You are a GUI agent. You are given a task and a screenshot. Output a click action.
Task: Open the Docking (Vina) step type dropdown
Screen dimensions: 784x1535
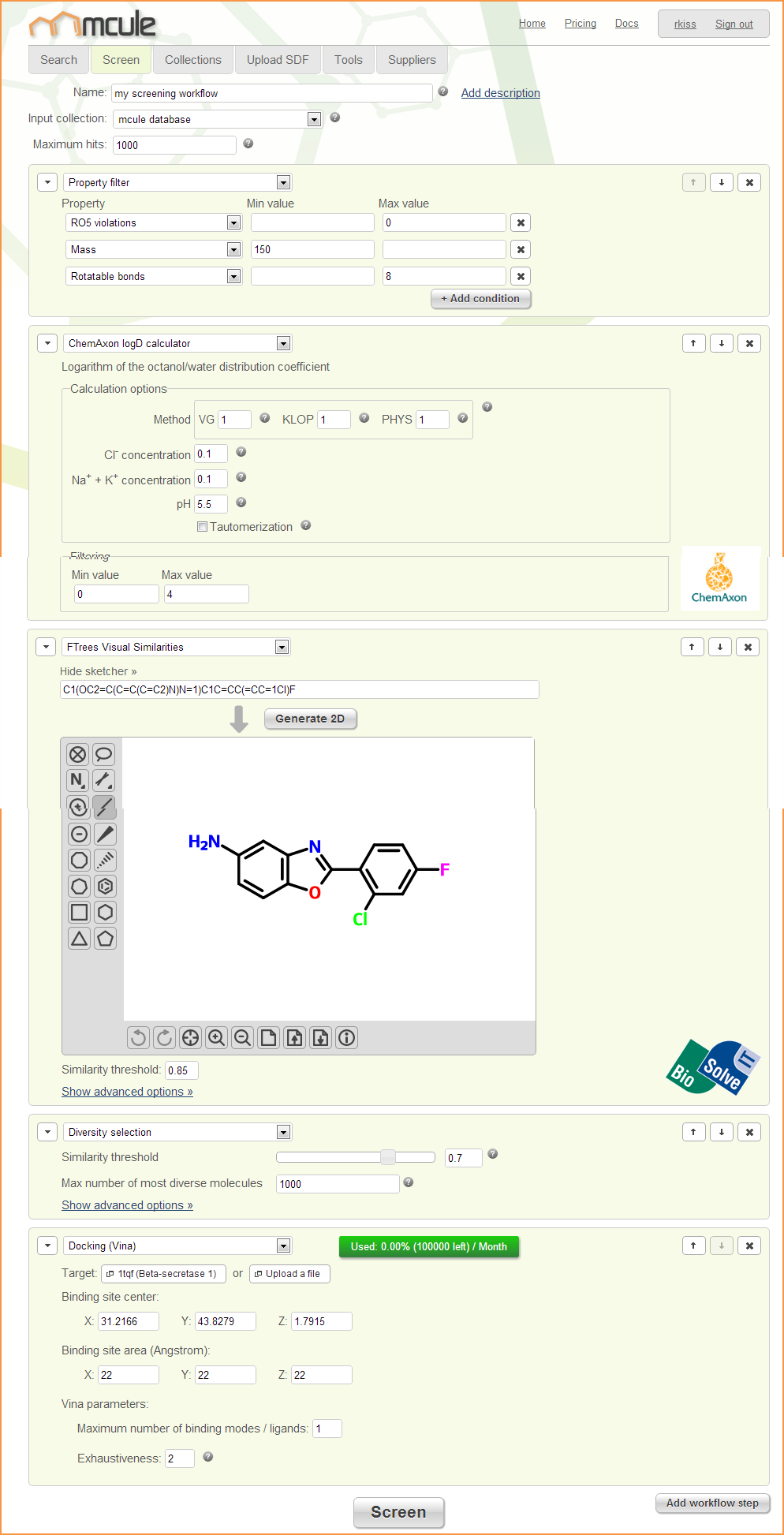click(283, 1246)
